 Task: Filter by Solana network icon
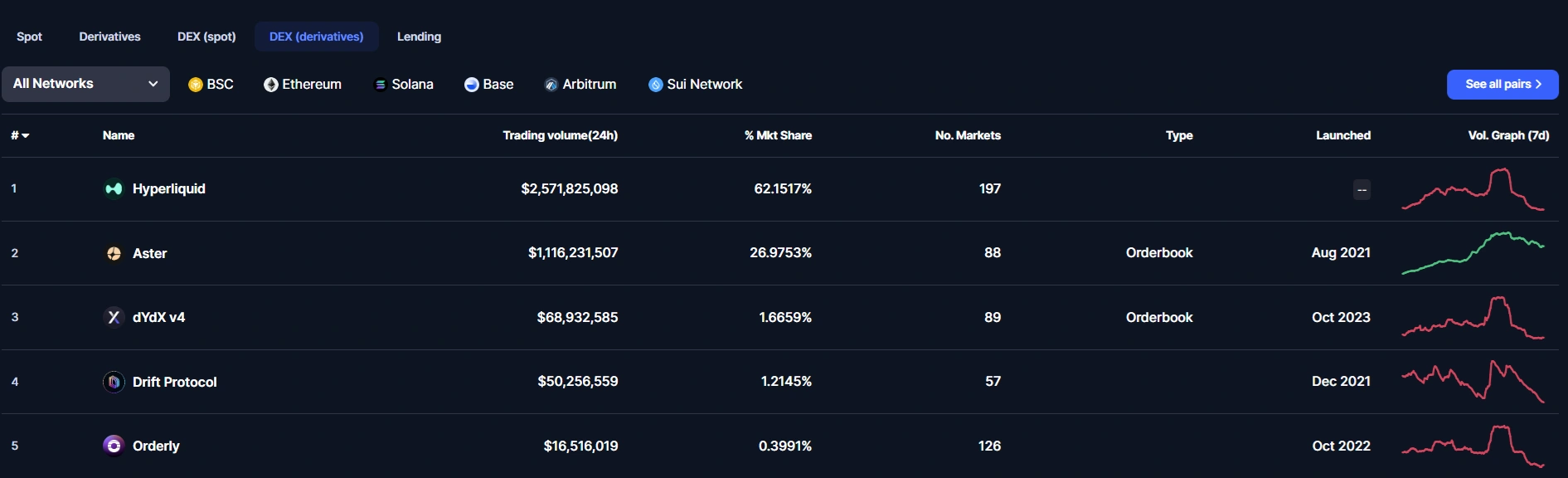(x=381, y=85)
